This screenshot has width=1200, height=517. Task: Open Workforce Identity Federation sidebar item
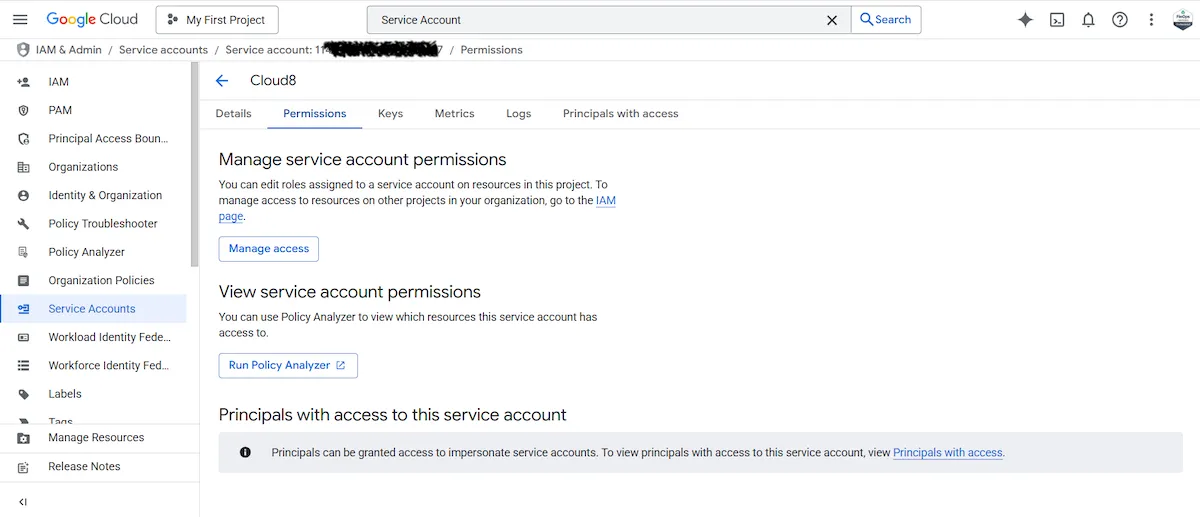[94, 365]
